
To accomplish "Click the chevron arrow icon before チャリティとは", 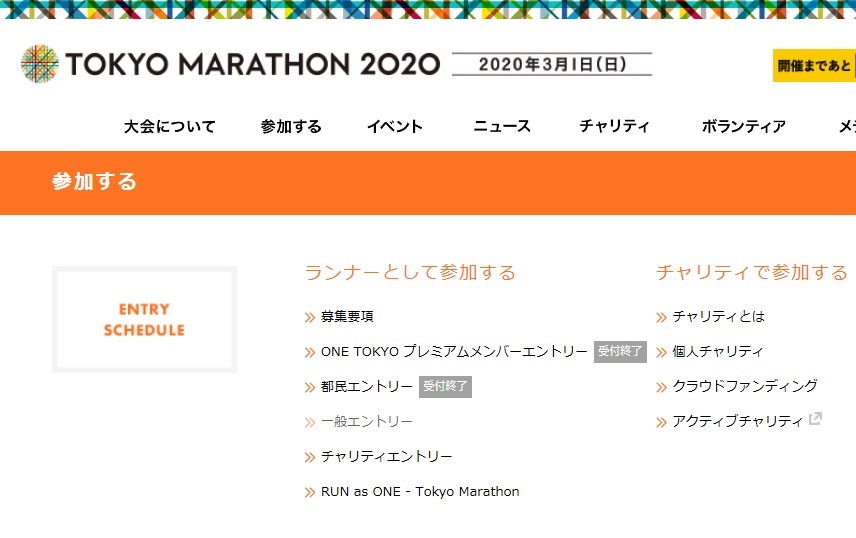I will coord(662,317).
